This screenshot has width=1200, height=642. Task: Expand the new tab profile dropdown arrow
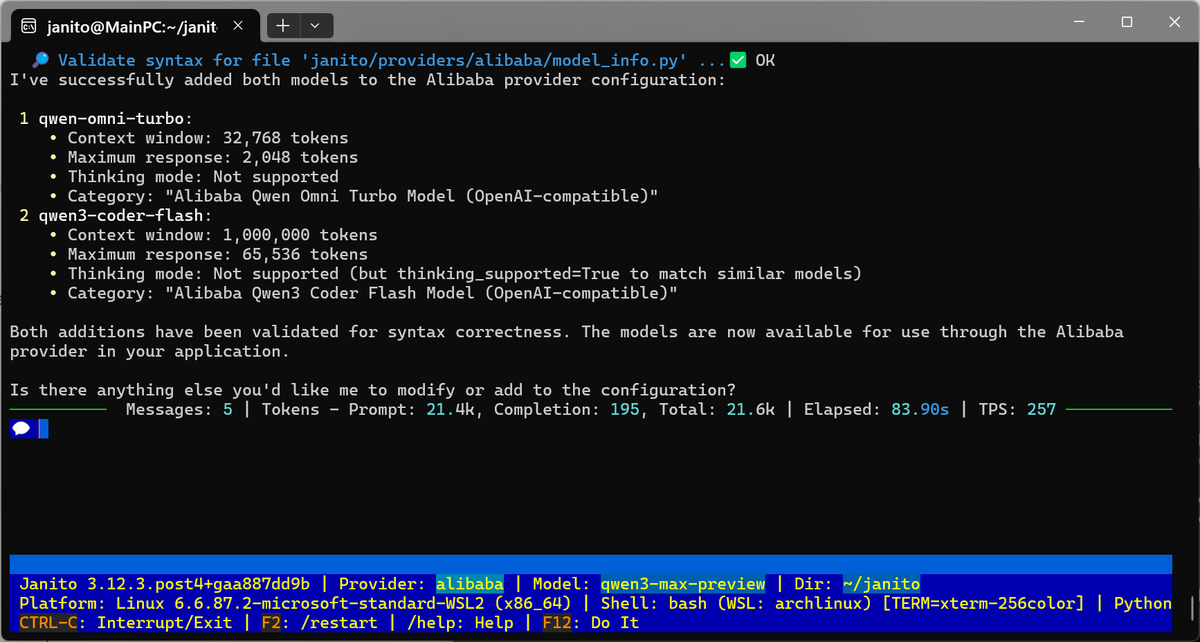(315, 25)
